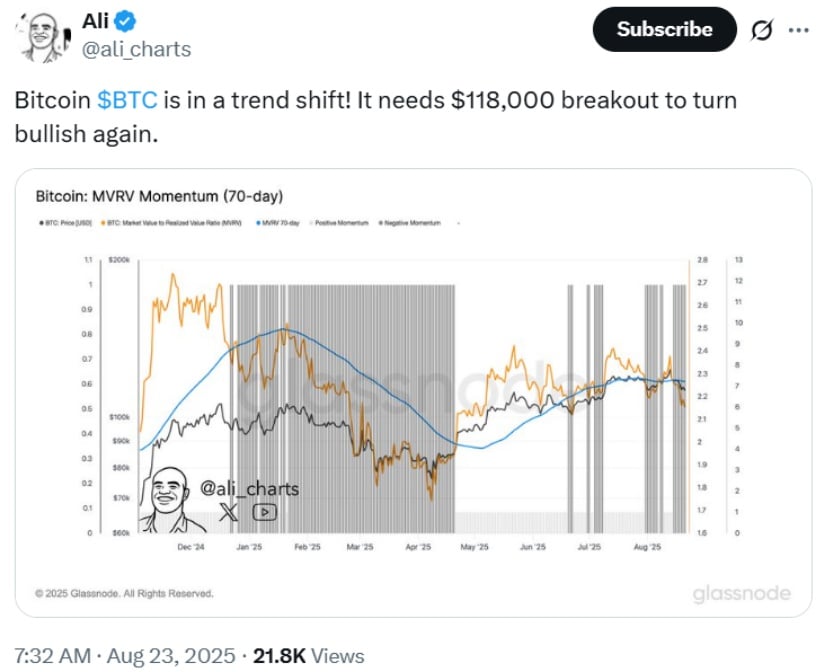
Task: Open the Grok slashed-circle icon
Action: [761, 30]
